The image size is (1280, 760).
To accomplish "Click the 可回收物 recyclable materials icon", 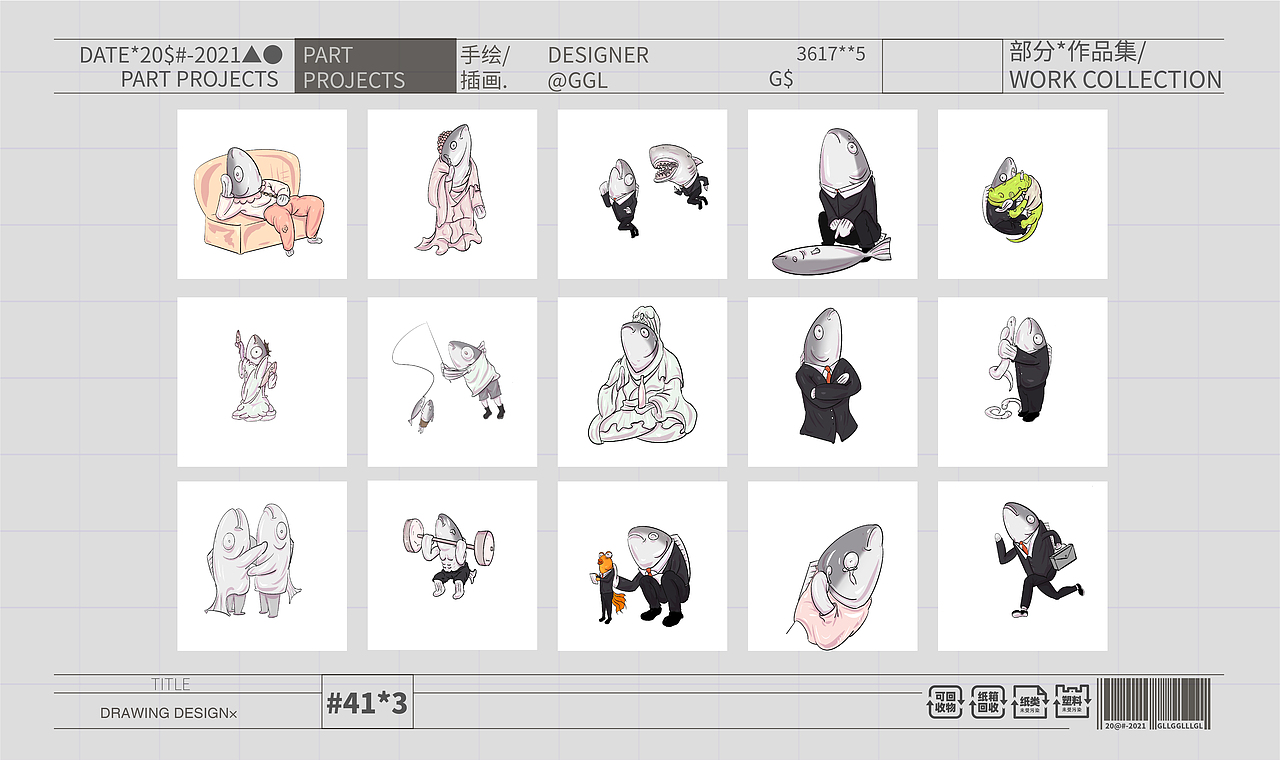I will (944, 700).
